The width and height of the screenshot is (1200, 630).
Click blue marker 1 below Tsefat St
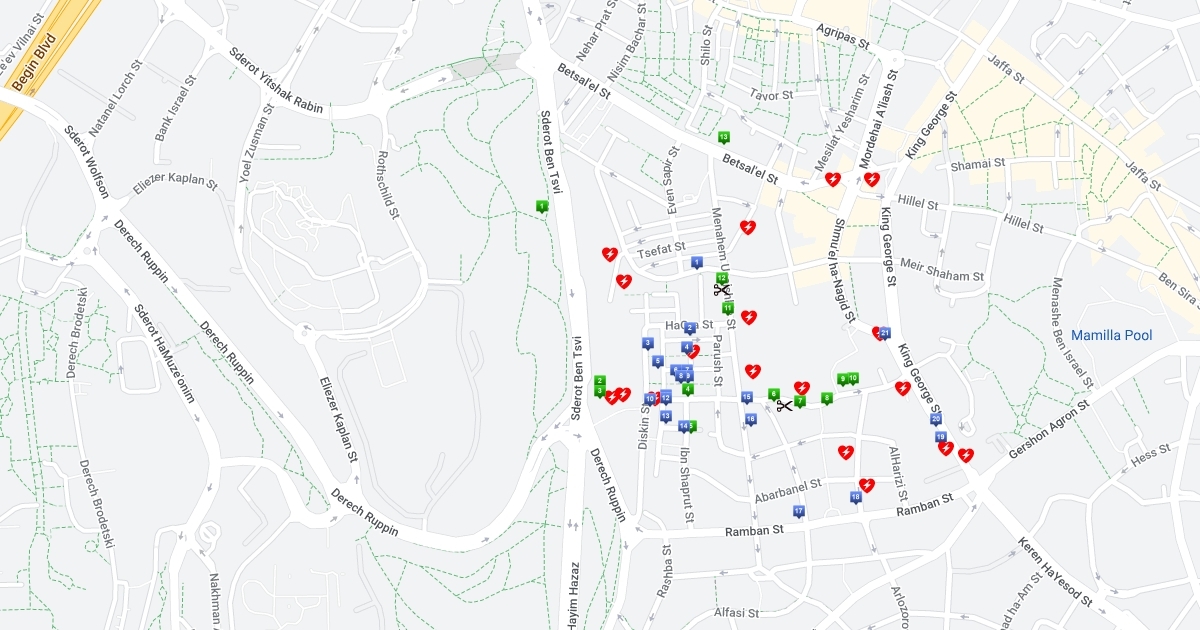point(697,263)
